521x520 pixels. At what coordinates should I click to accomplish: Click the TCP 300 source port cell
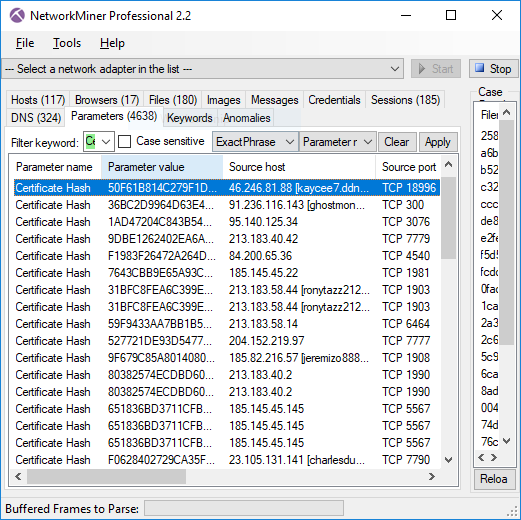click(x=403, y=205)
